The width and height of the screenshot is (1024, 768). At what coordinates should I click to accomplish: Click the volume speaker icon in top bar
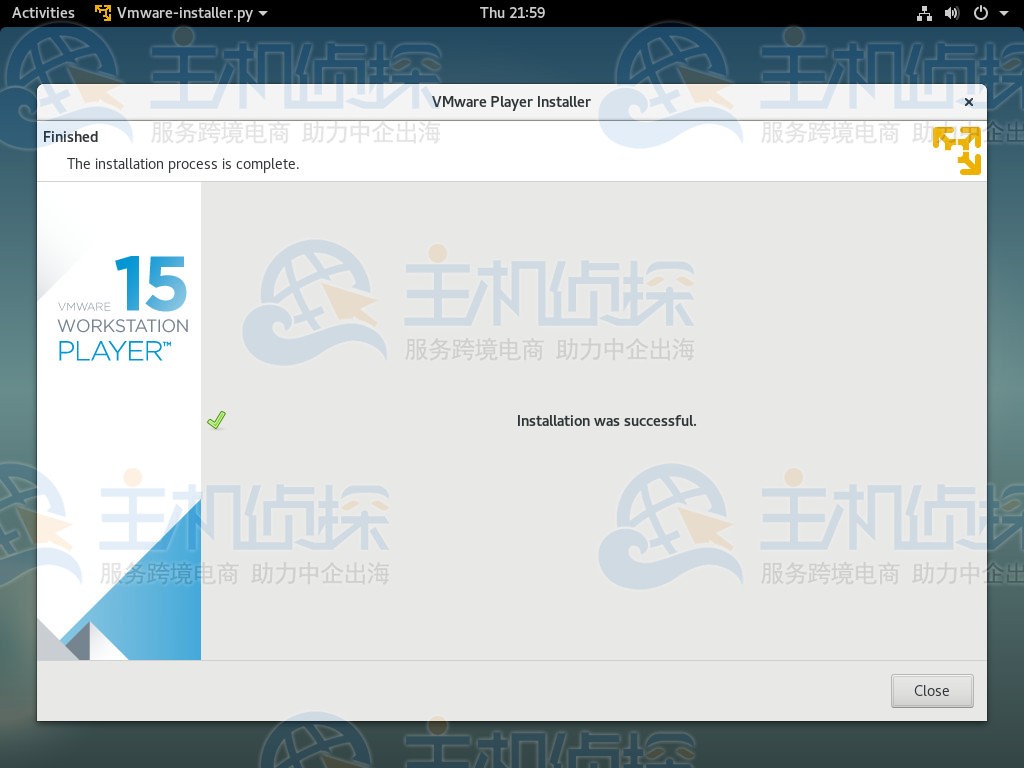click(950, 13)
